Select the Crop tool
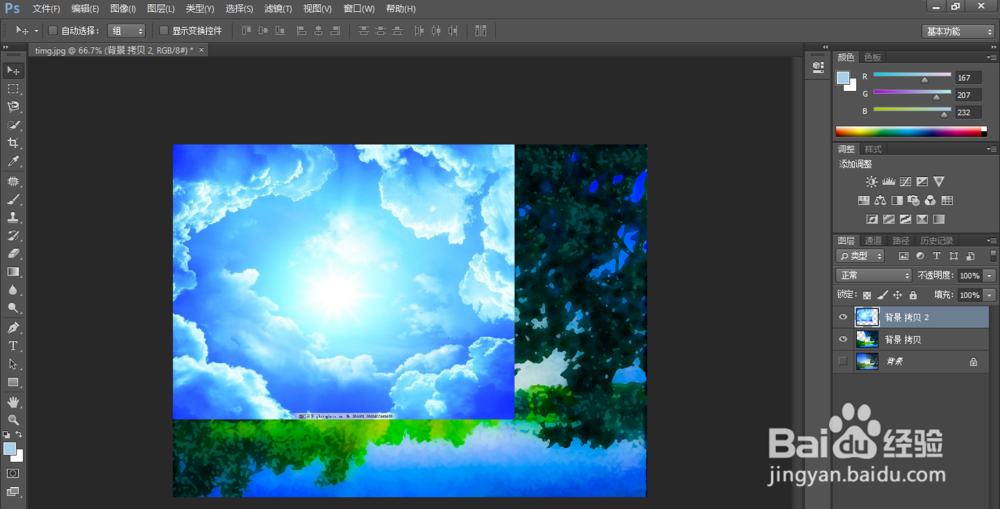1000x509 pixels. [13, 143]
